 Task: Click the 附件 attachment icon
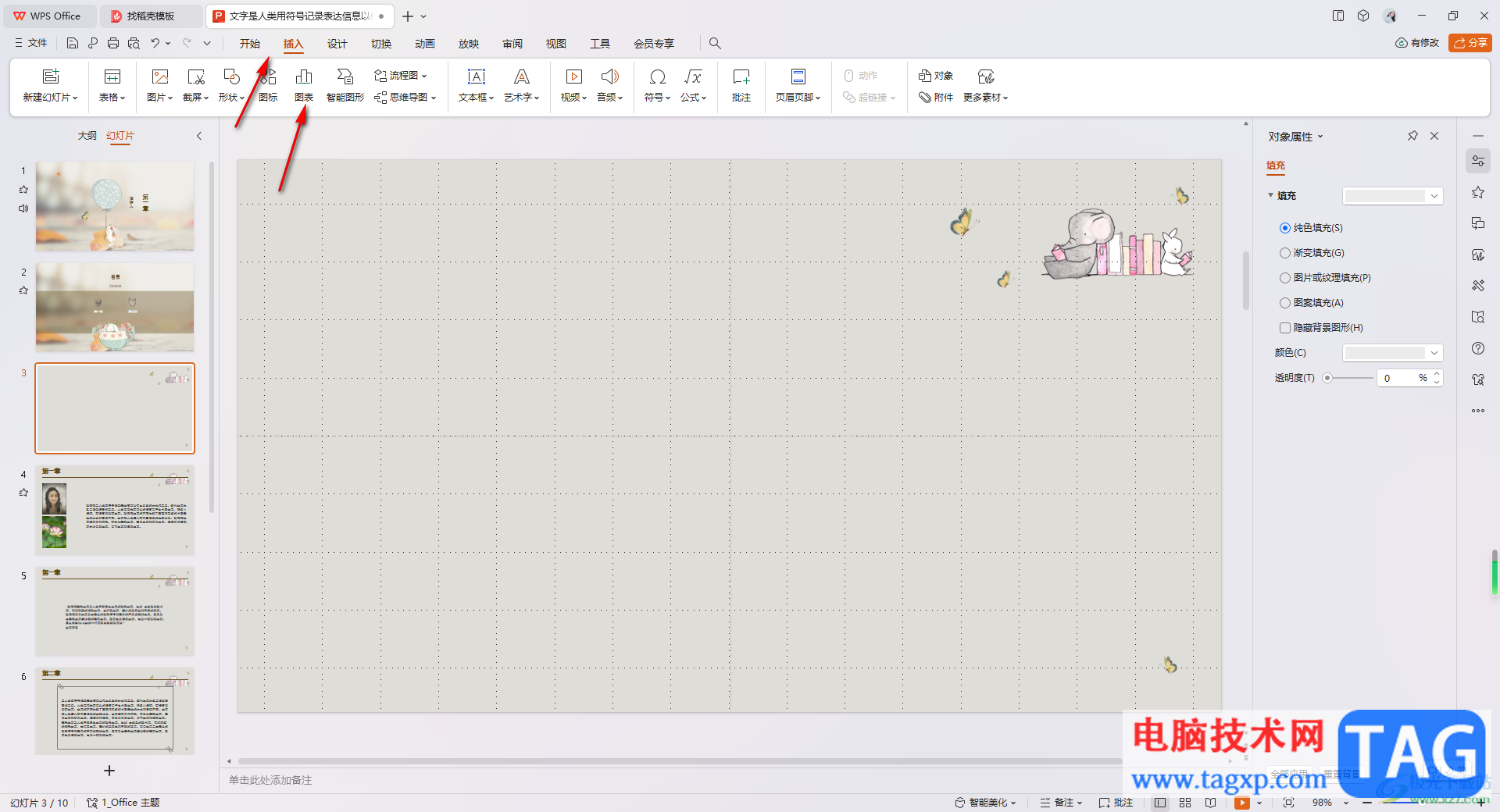[936, 98]
